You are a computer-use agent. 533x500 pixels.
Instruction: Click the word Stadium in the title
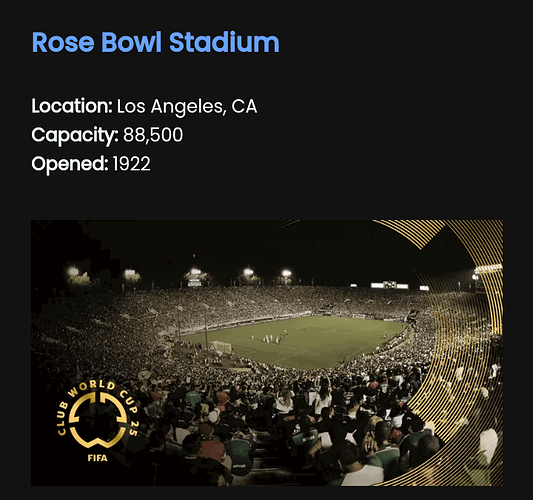(x=224, y=42)
